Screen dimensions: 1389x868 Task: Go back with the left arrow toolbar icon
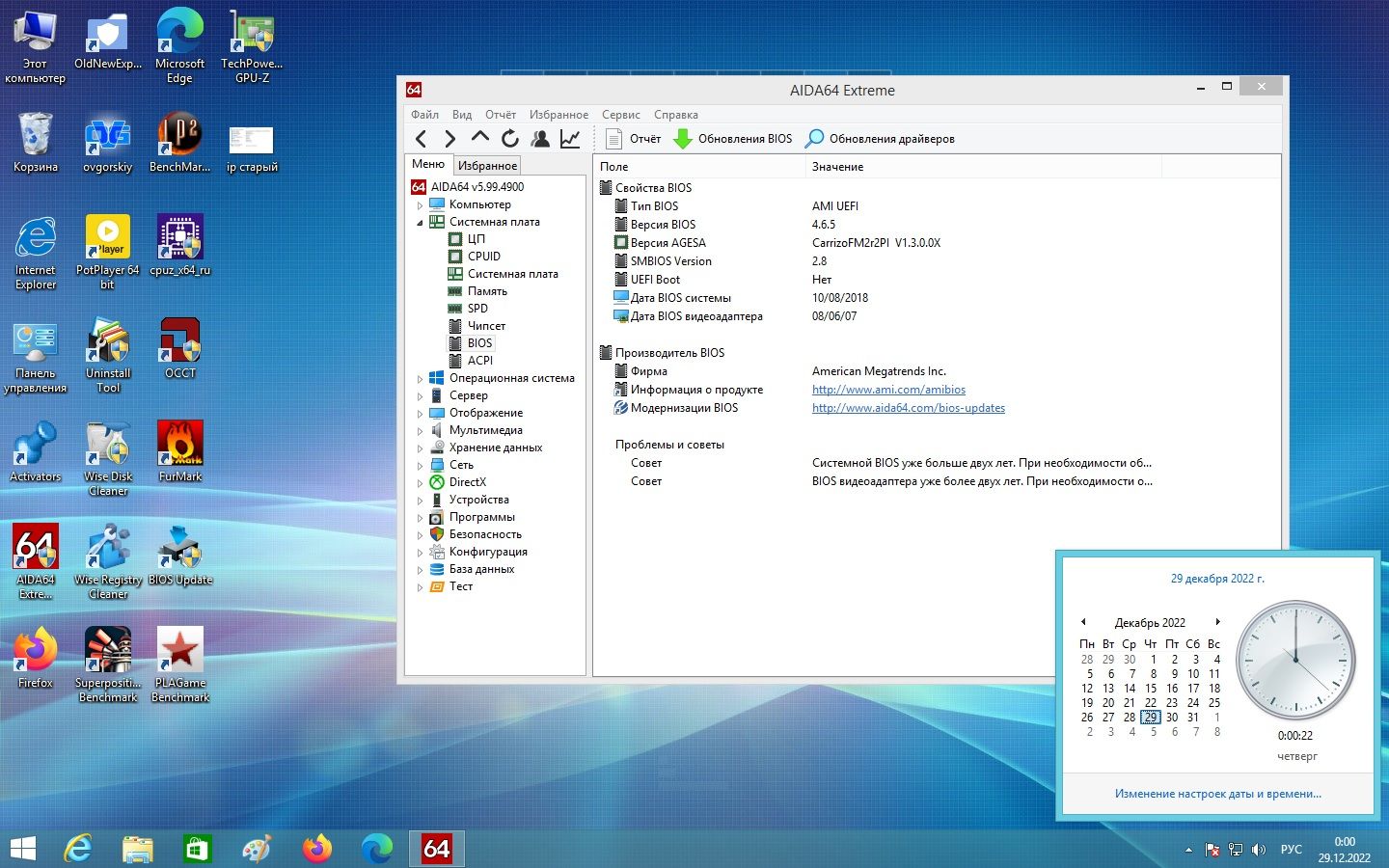[x=421, y=139]
